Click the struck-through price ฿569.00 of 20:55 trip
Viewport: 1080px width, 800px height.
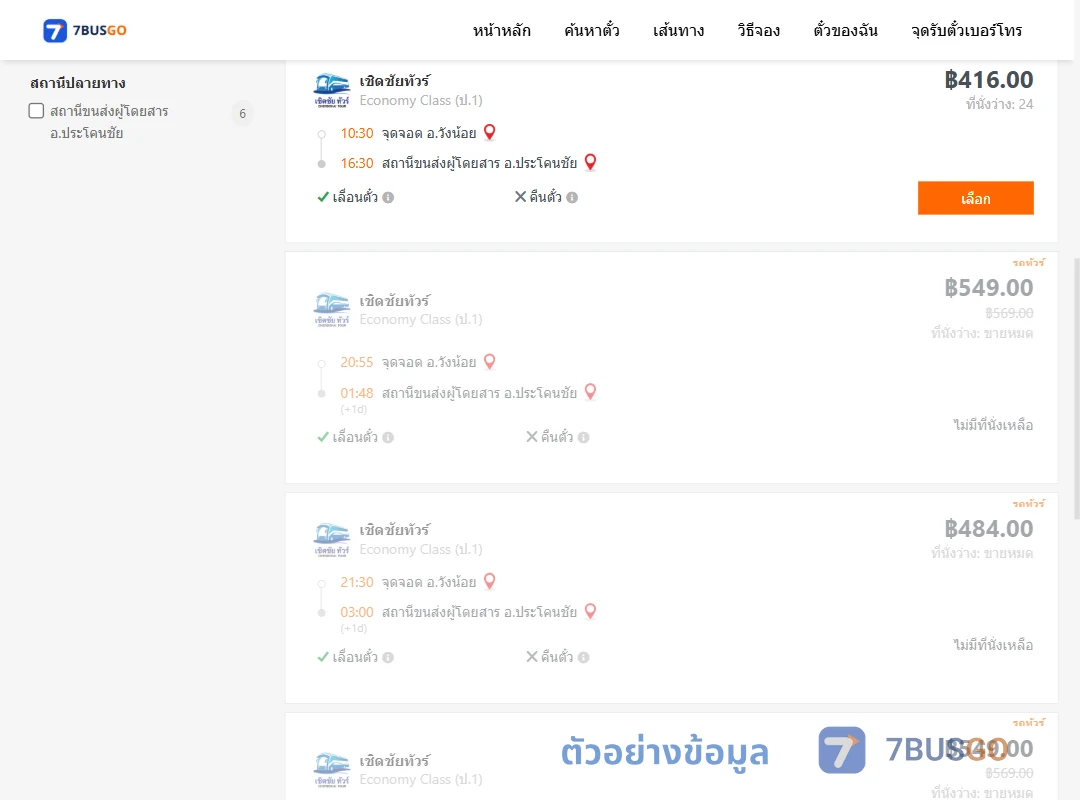(1009, 314)
